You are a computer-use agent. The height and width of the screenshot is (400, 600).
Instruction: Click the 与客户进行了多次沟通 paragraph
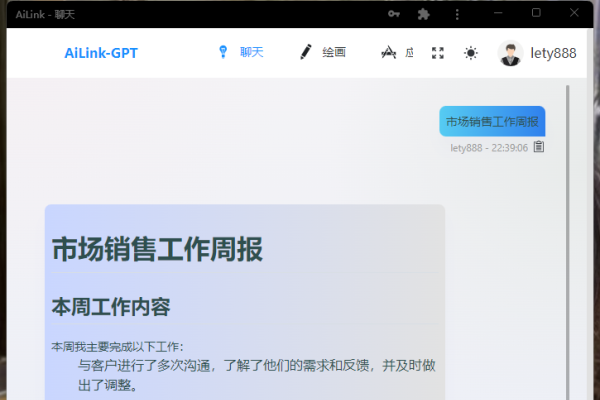tap(256, 375)
